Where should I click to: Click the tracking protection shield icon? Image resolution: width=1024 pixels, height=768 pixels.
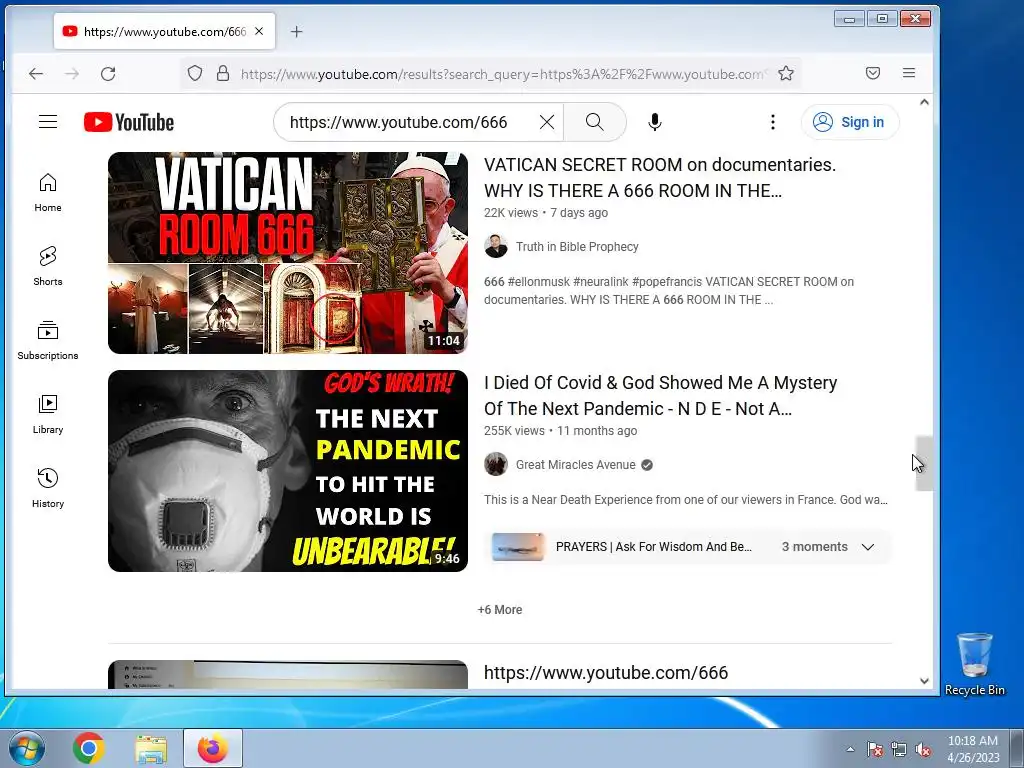(x=195, y=73)
